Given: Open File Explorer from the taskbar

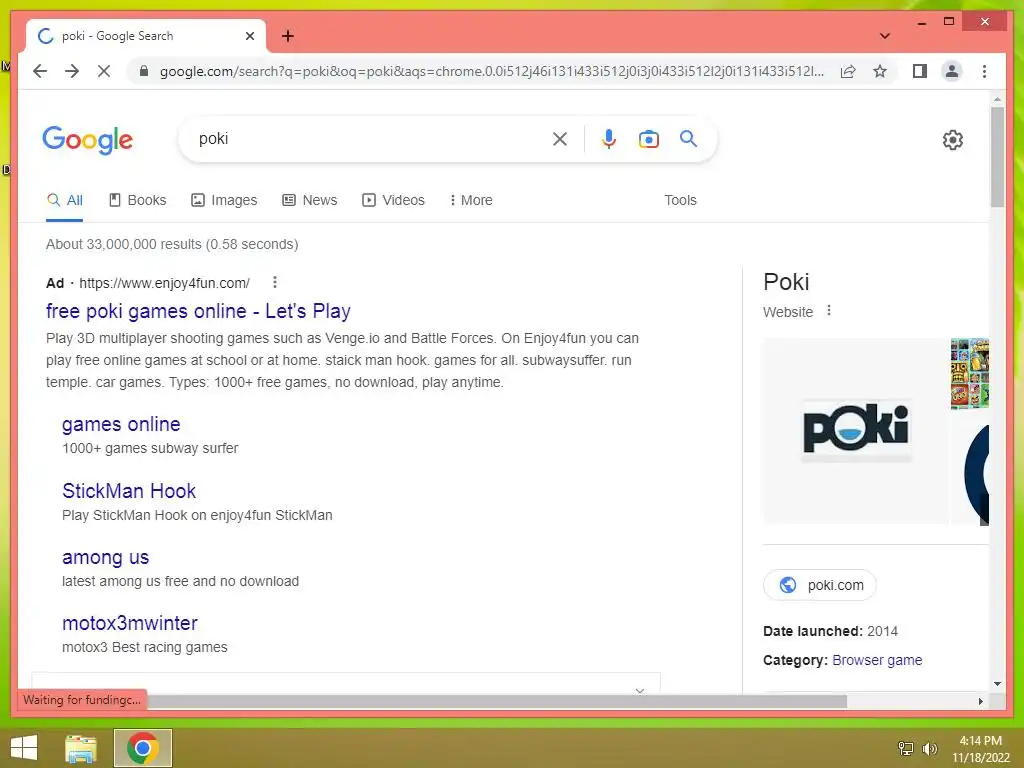Looking at the screenshot, I should click(x=81, y=748).
